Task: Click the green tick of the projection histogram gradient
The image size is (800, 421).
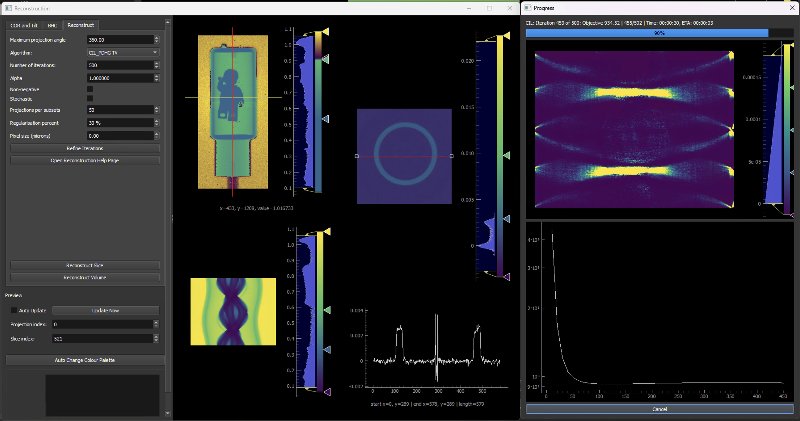Action: 326,60
